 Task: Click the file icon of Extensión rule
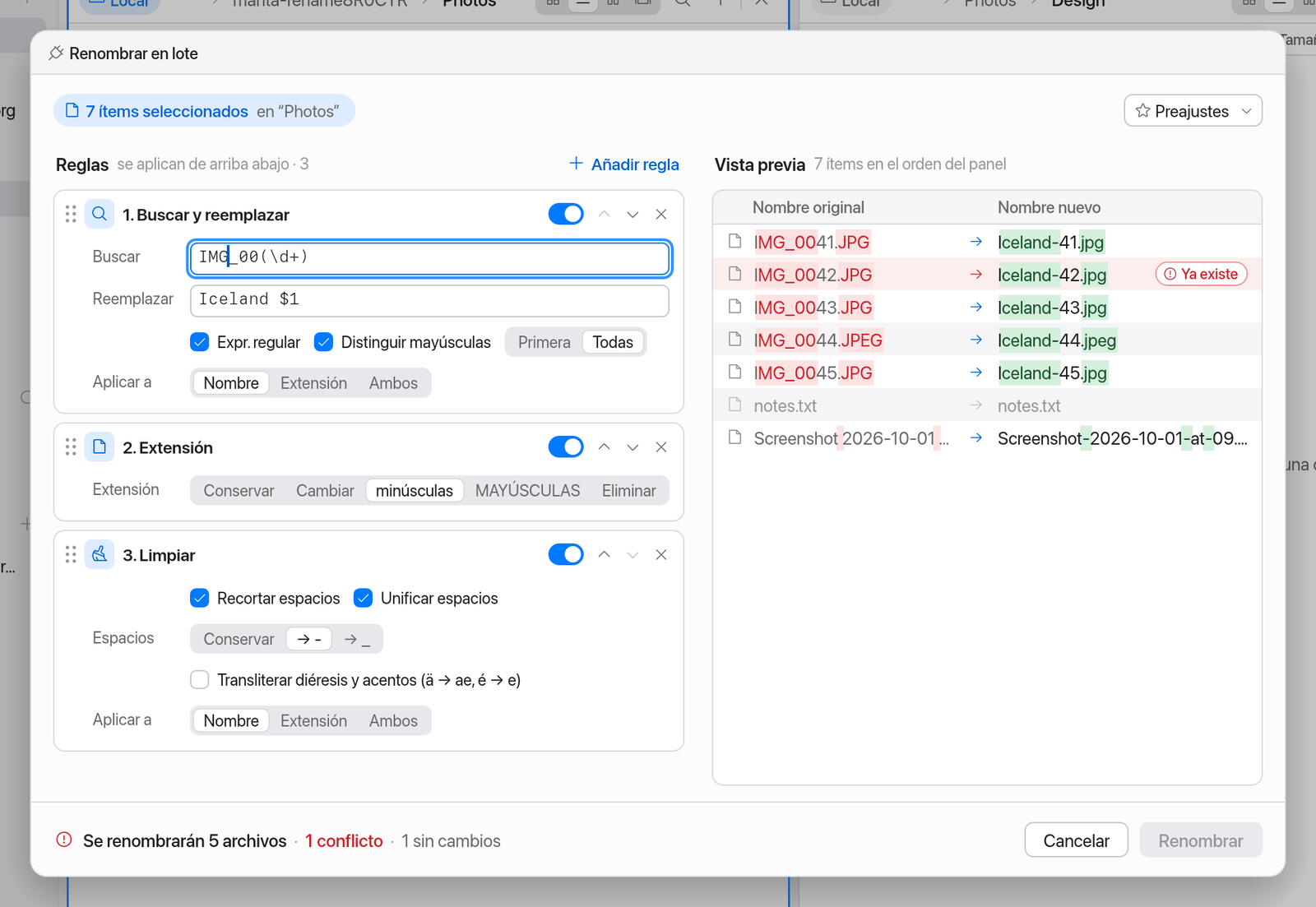(100, 447)
